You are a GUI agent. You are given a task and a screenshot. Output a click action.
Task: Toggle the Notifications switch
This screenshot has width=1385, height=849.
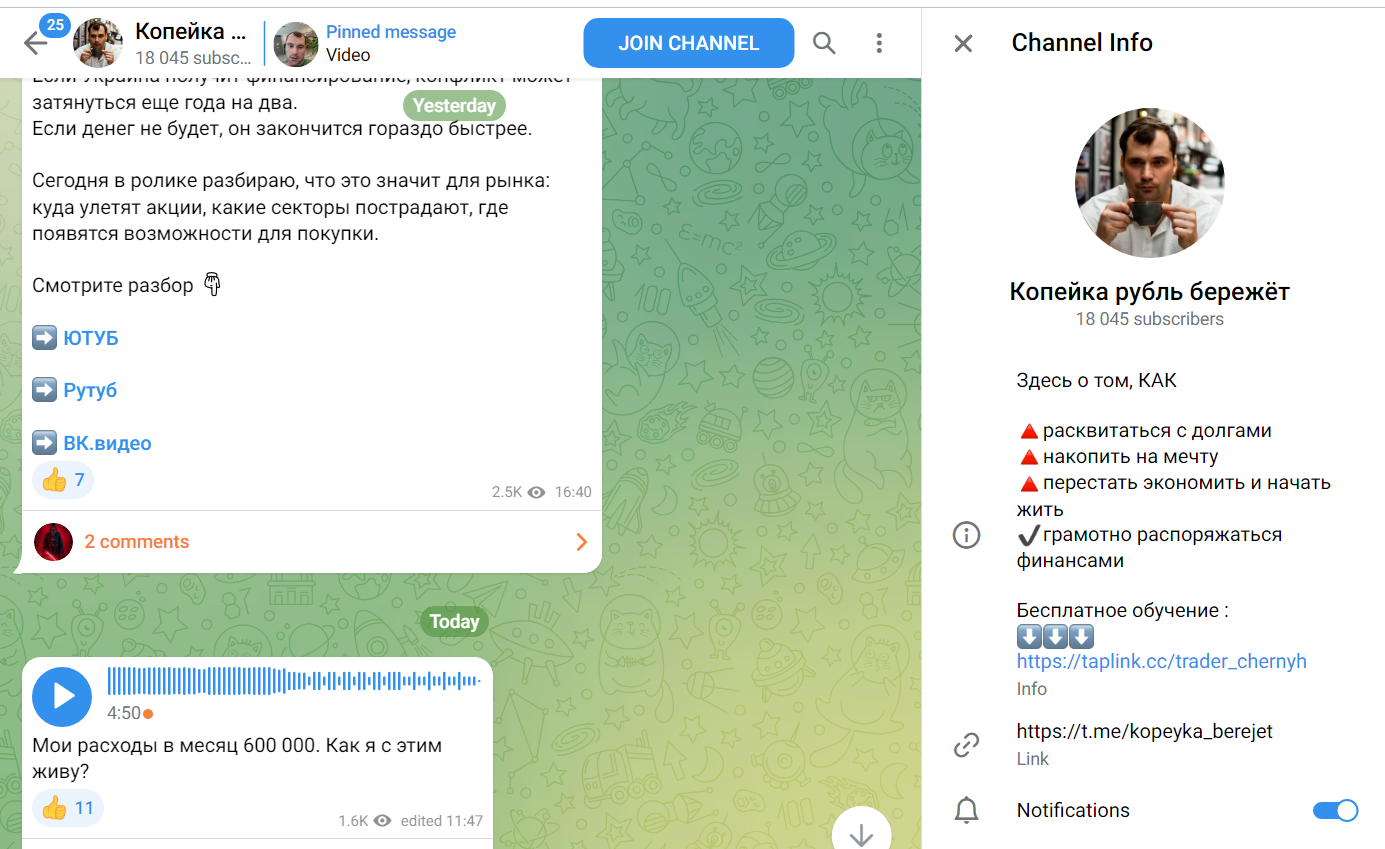1335,810
